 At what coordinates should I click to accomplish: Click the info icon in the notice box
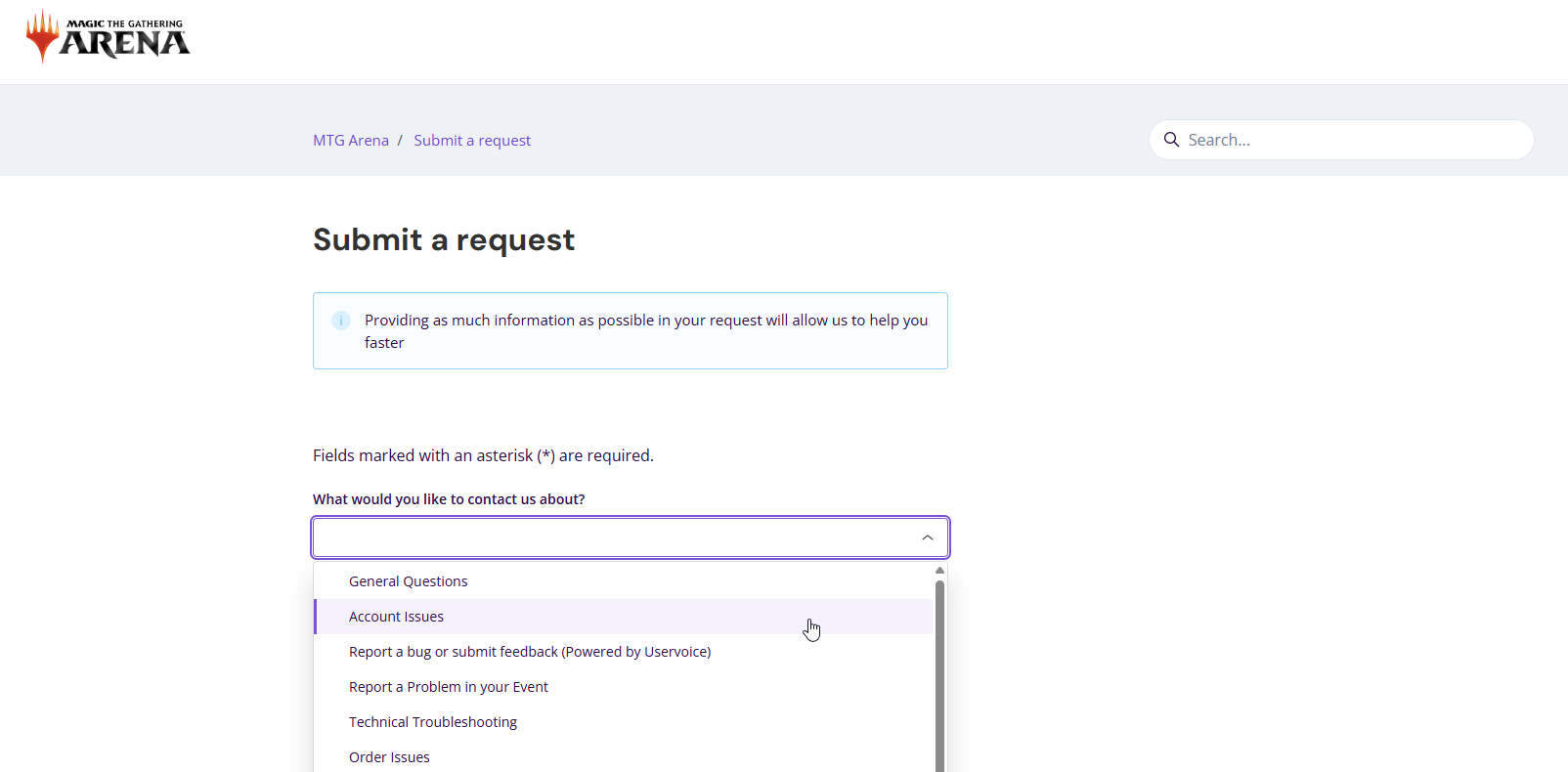tap(341, 321)
